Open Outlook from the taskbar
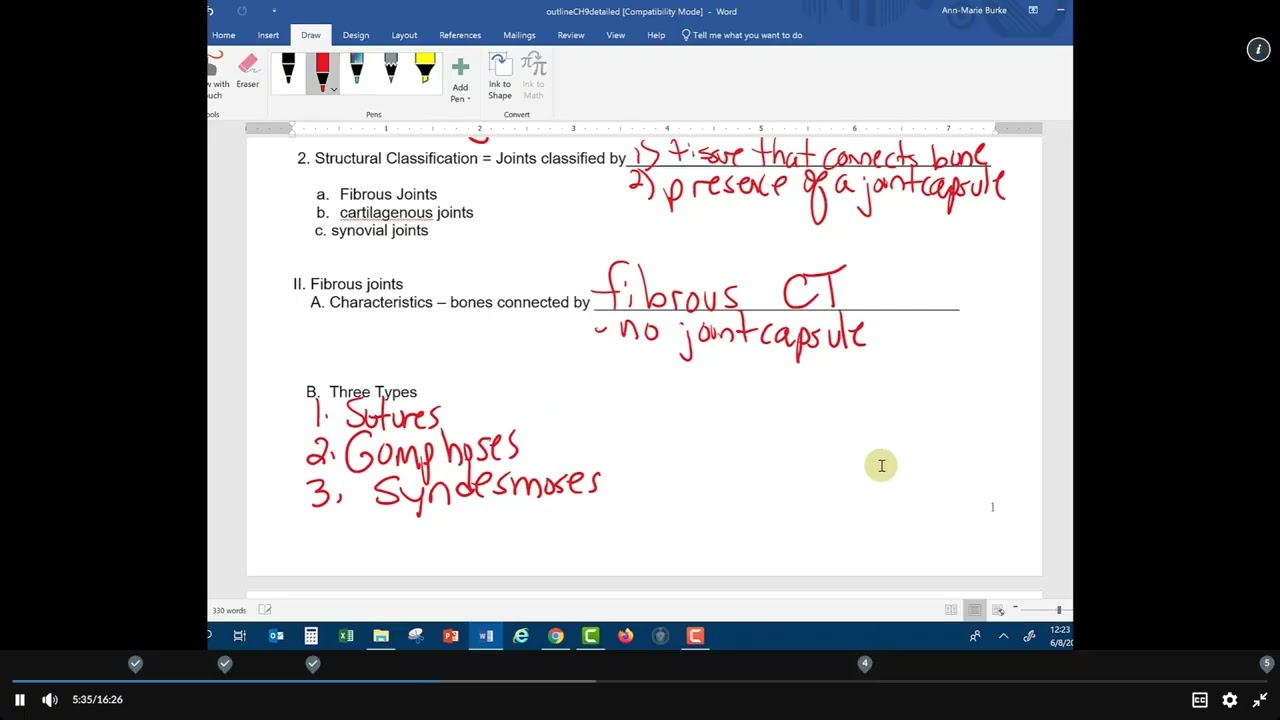The width and height of the screenshot is (1280, 720). [276, 636]
